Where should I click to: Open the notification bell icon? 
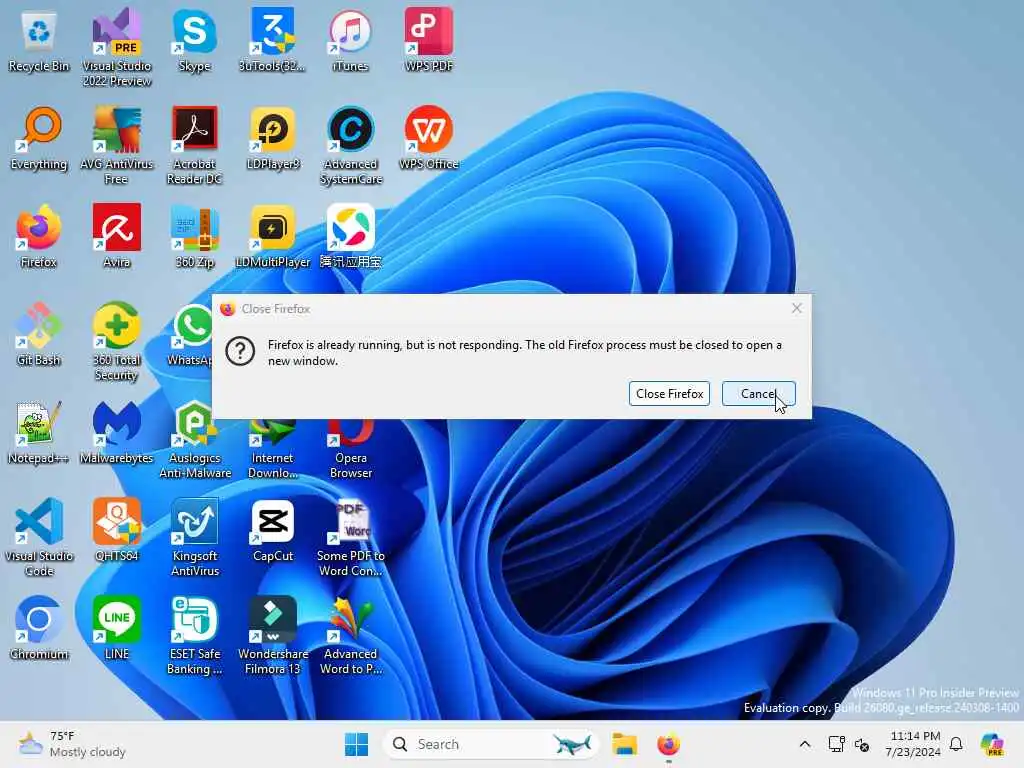pyautogui.click(x=956, y=744)
